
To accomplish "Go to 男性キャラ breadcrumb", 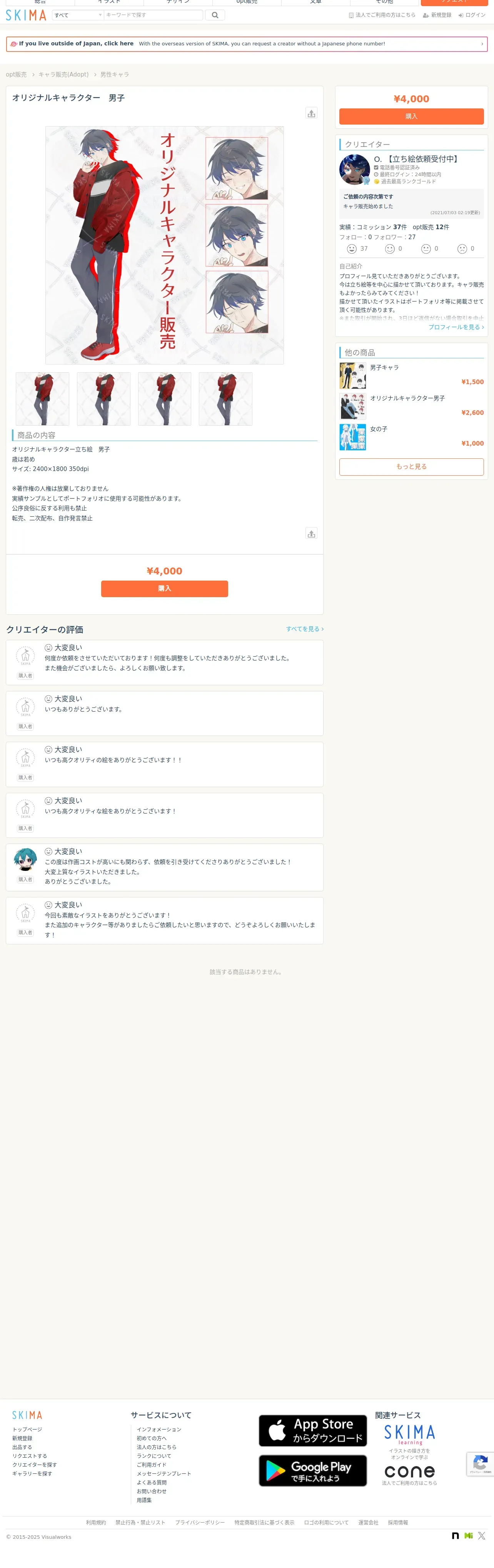I will click(x=115, y=75).
